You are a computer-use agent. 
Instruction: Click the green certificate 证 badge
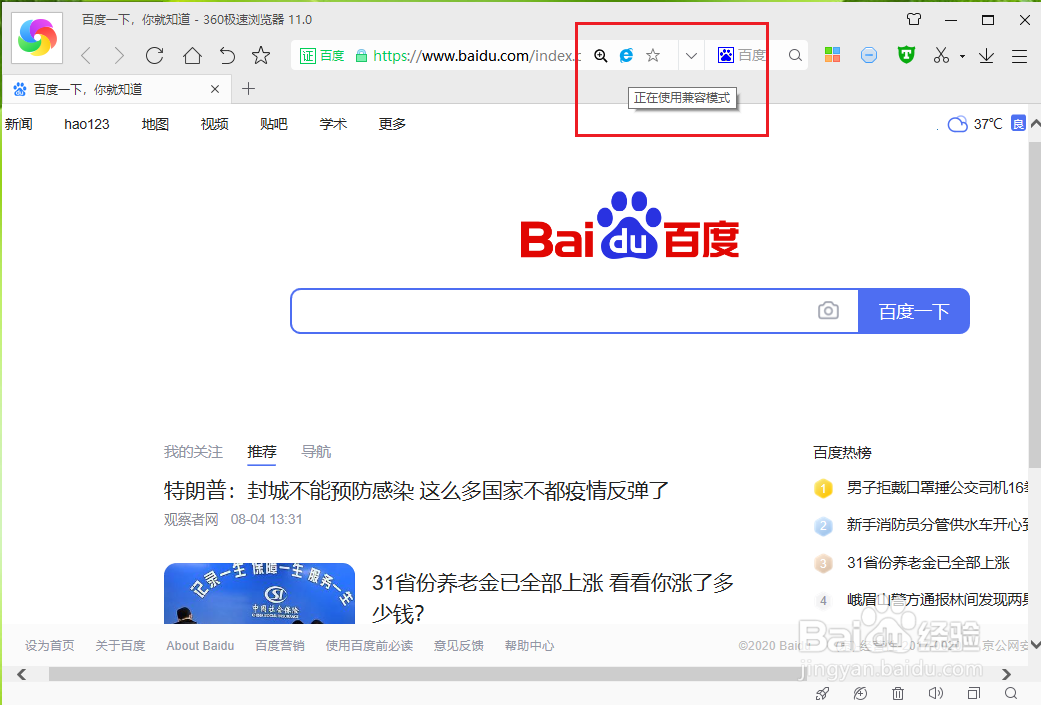point(307,56)
